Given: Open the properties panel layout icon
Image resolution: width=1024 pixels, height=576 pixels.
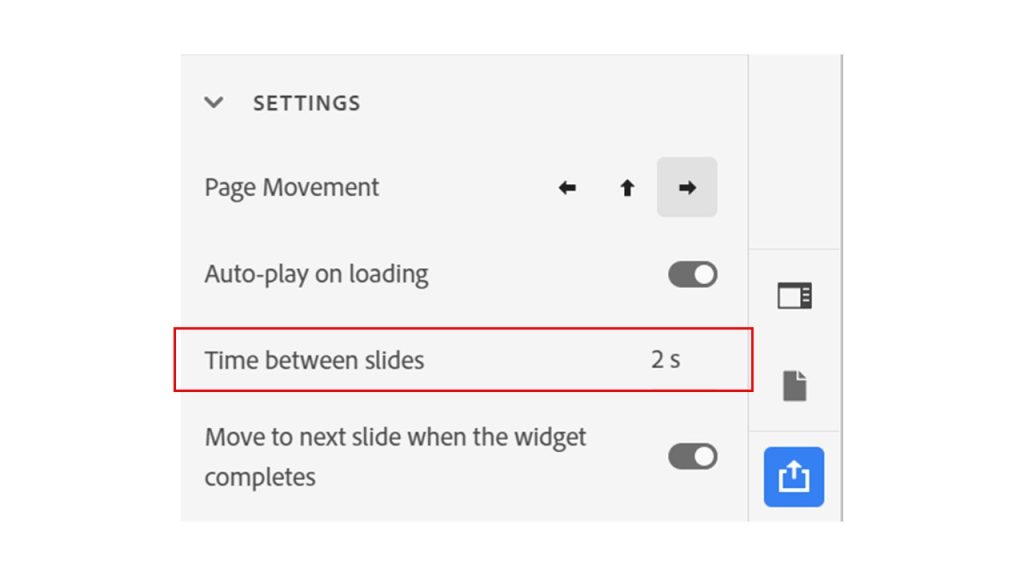Looking at the screenshot, I should pyautogui.click(x=794, y=296).
